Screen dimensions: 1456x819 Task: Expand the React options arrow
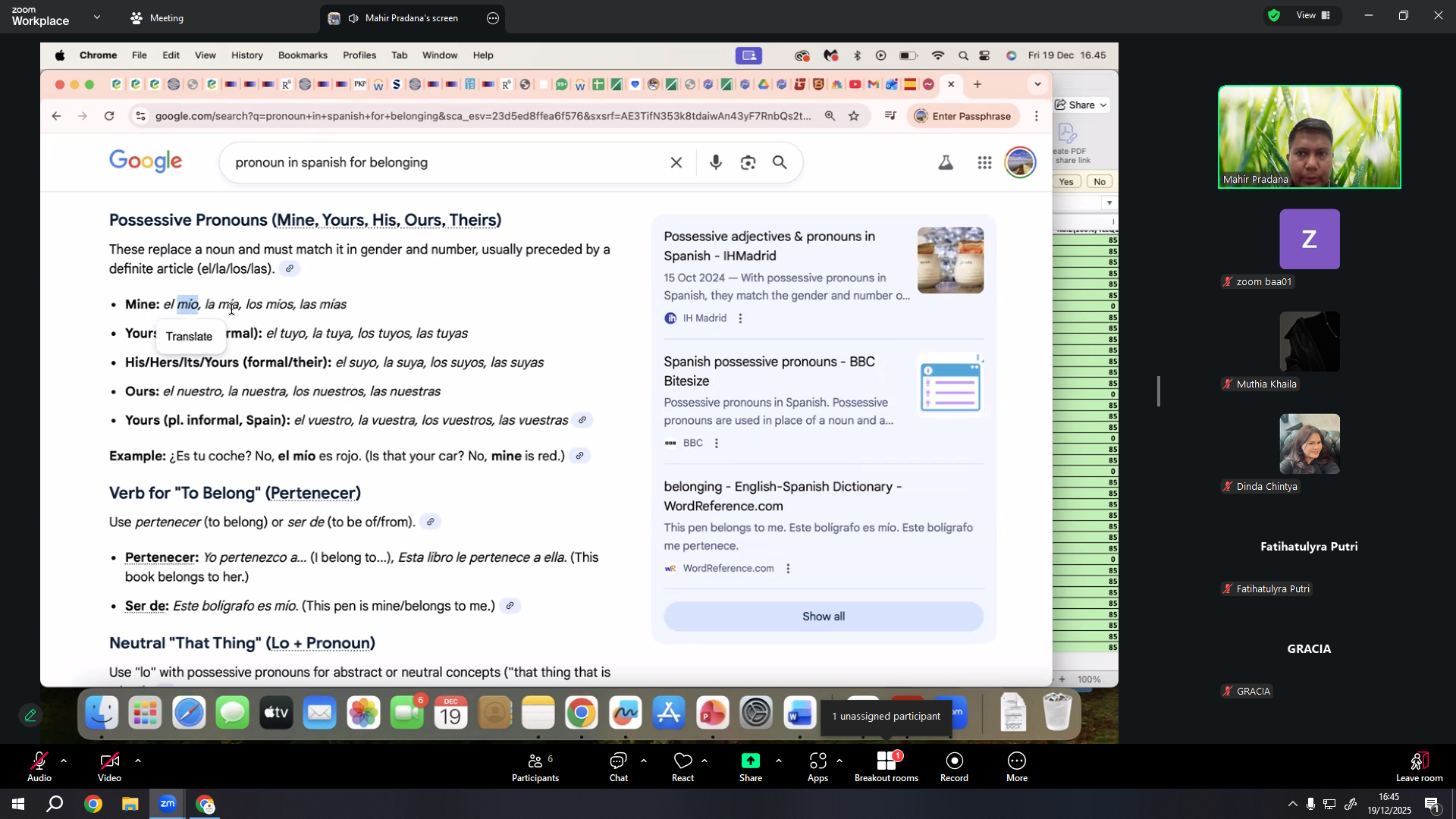pos(704,760)
